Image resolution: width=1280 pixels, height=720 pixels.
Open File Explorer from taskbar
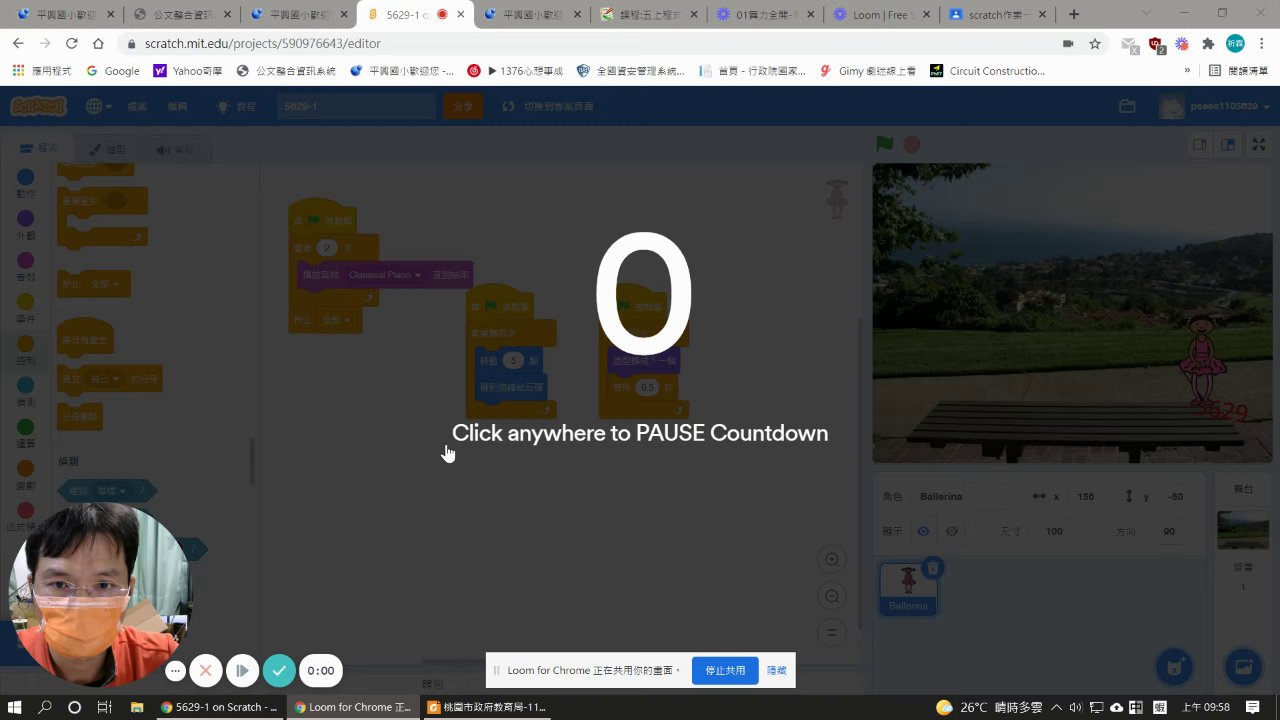(137, 707)
